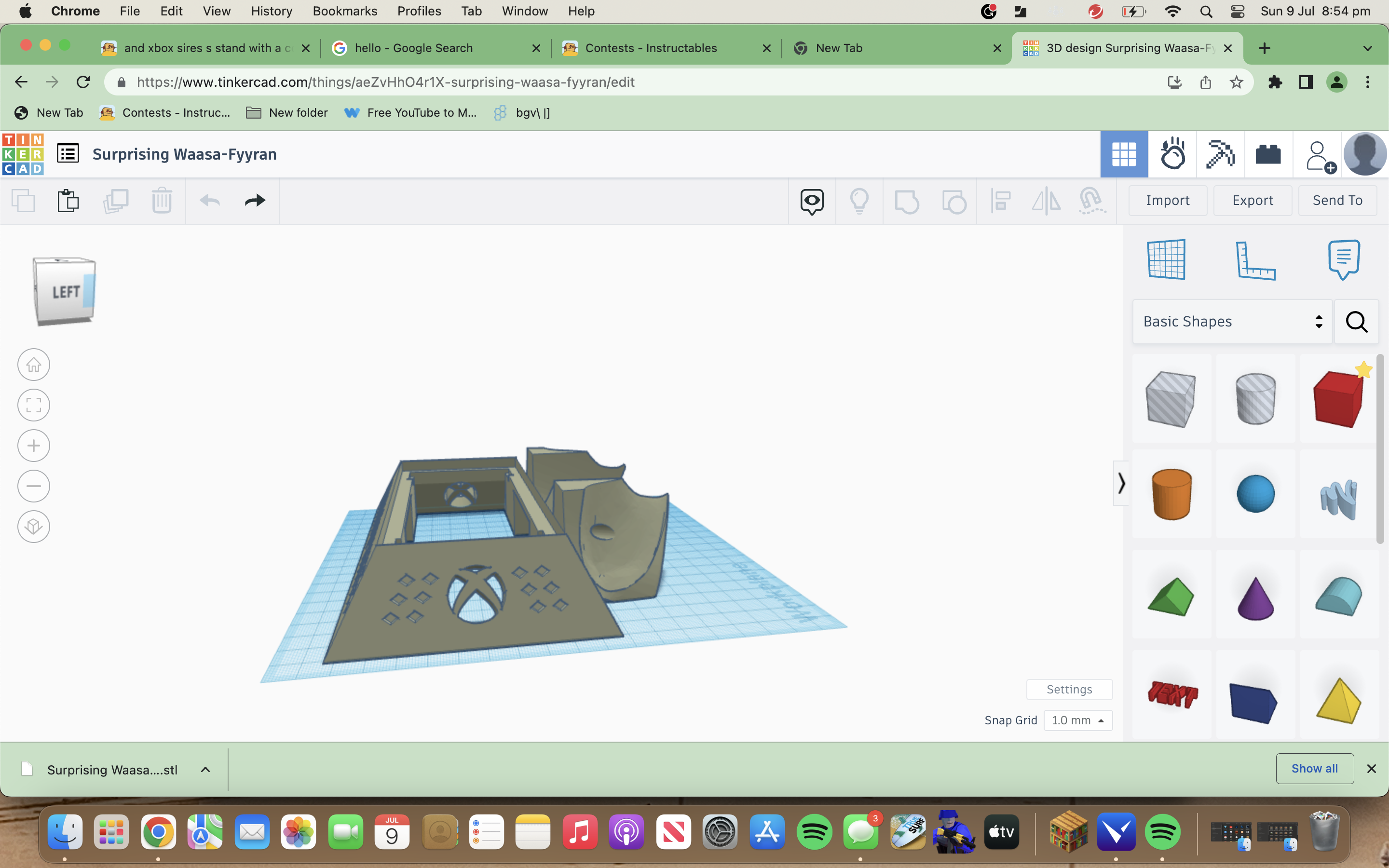
Task: Click the Import button
Action: 1168,200
